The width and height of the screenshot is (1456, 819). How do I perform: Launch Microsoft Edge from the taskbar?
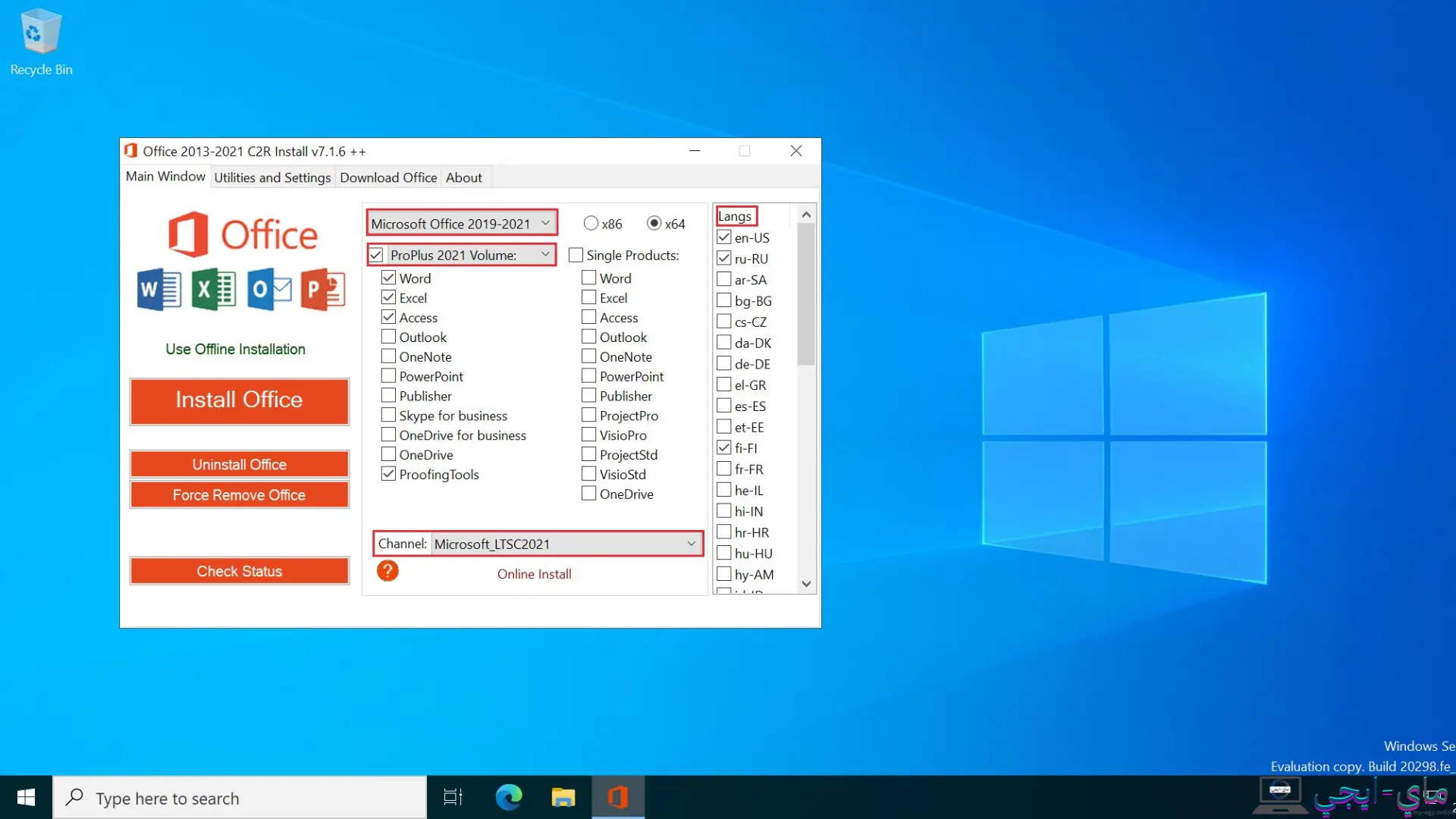[509, 797]
